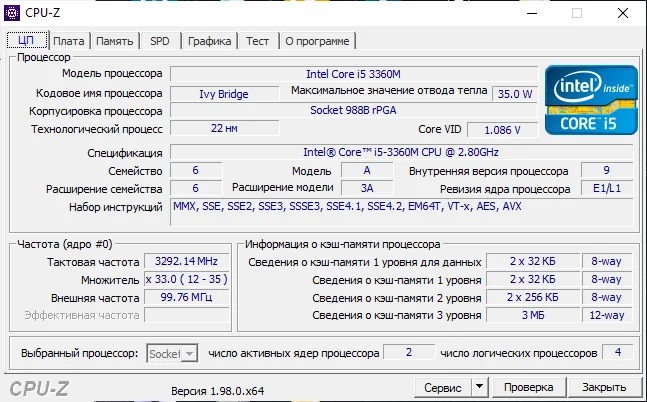The image size is (647, 402).
Task: Click the Модель value A
Action: [367, 170]
